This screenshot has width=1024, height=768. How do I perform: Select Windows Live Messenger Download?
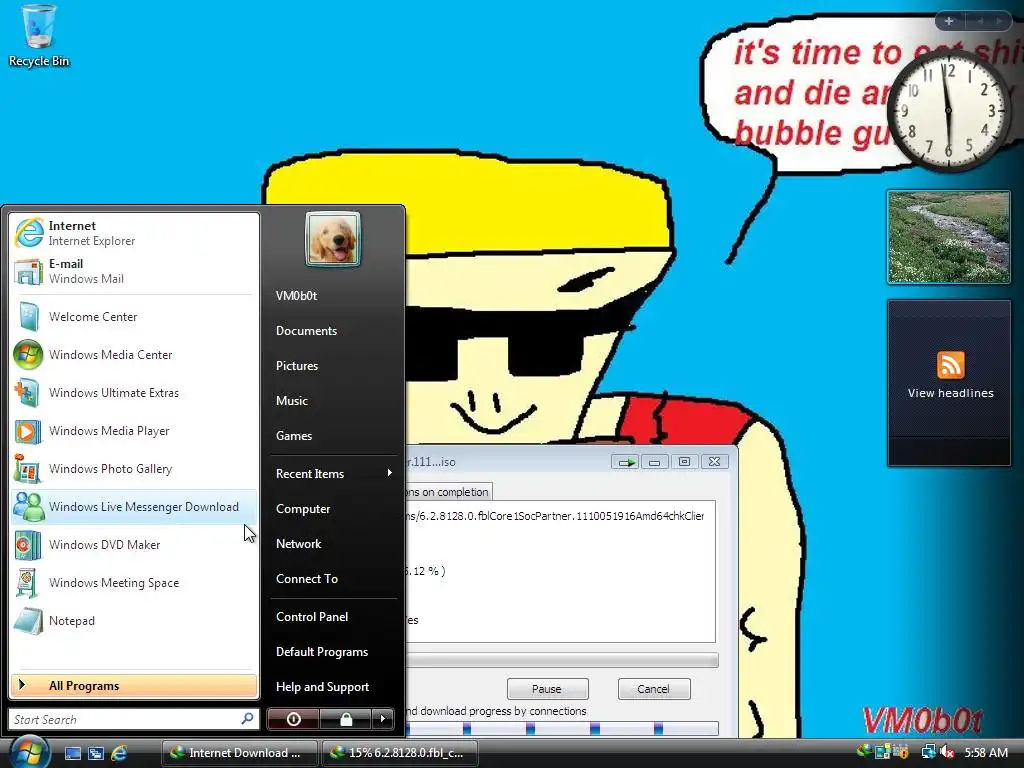click(134, 507)
